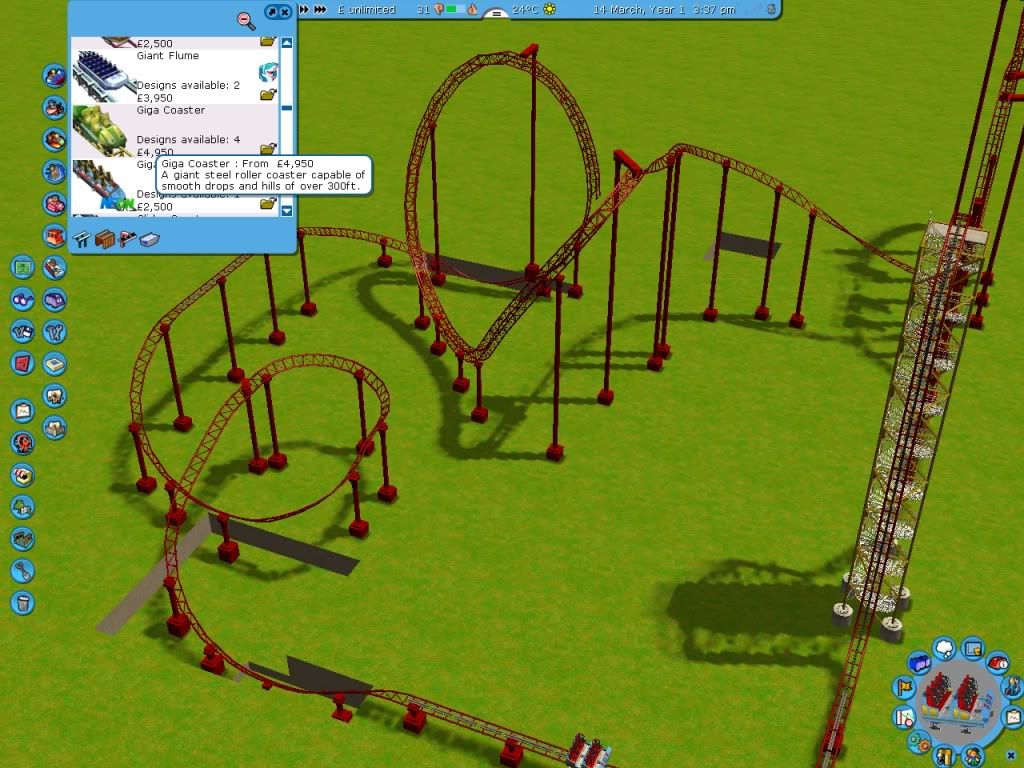The width and height of the screenshot is (1024, 768).
Task: Click the green park rating bar
Action: coord(456,10)
